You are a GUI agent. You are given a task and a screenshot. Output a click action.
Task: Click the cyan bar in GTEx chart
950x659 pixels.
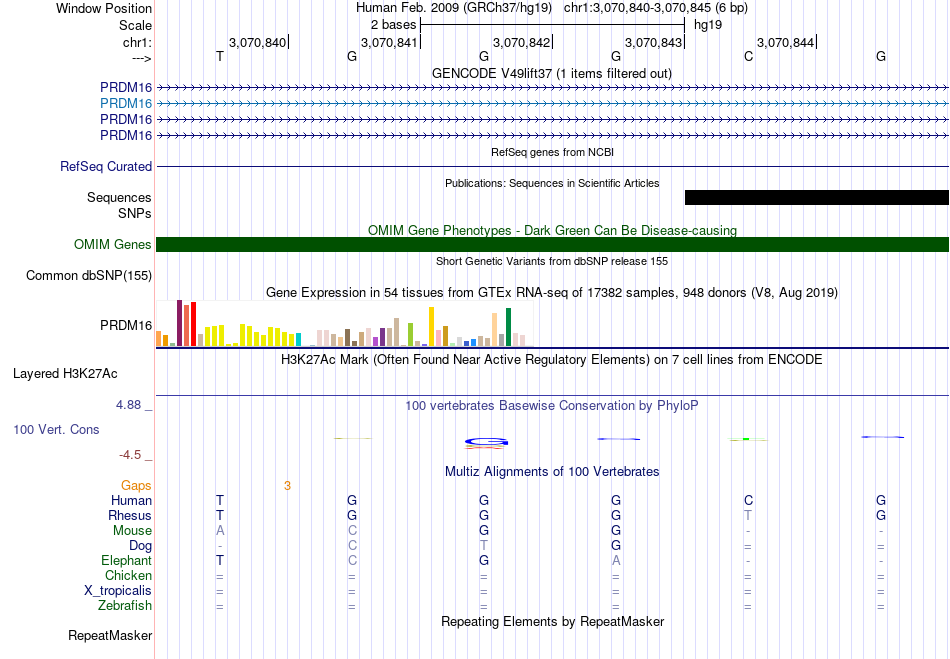(x=298, y=339)
